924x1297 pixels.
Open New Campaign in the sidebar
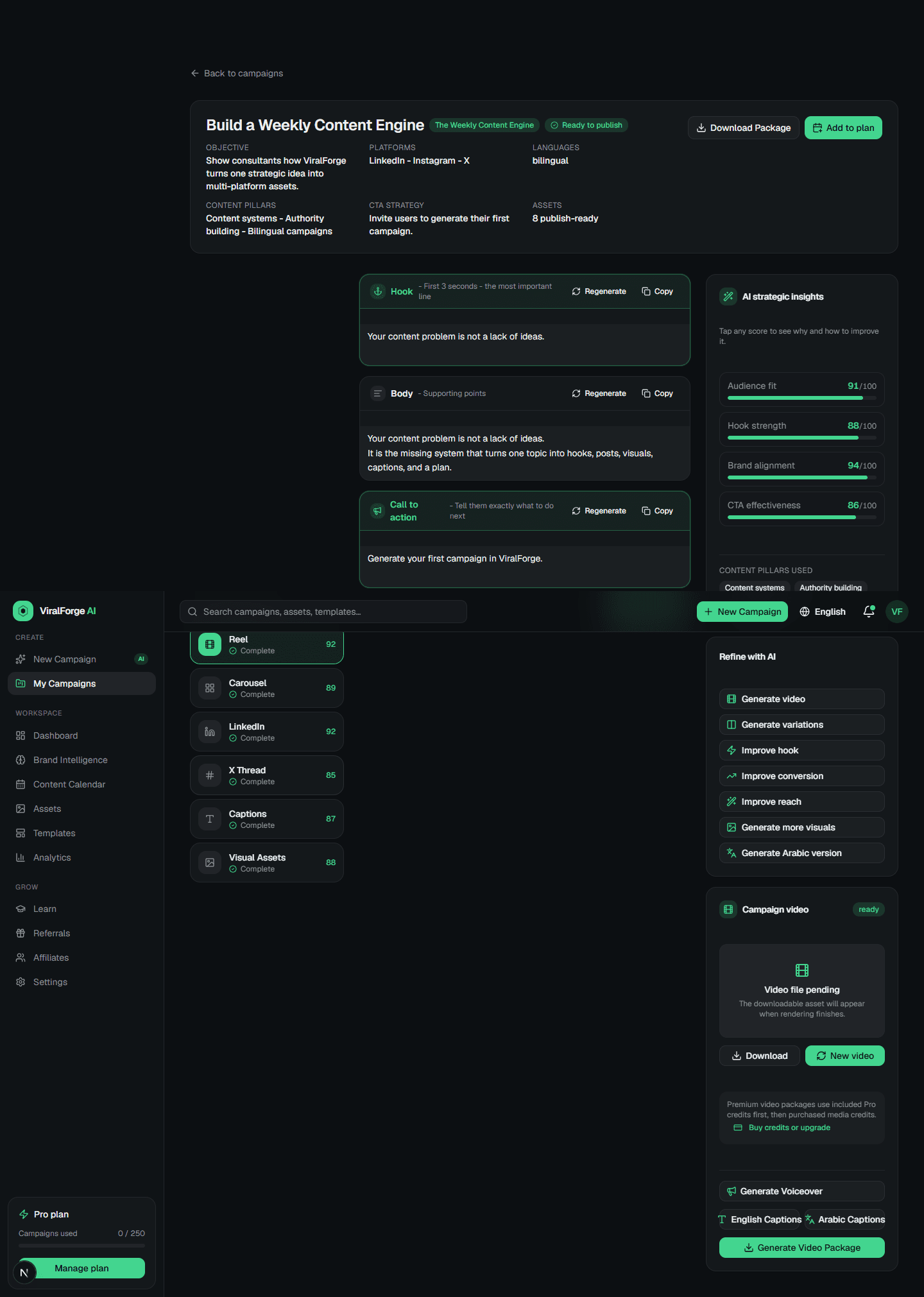click(81, 659)
